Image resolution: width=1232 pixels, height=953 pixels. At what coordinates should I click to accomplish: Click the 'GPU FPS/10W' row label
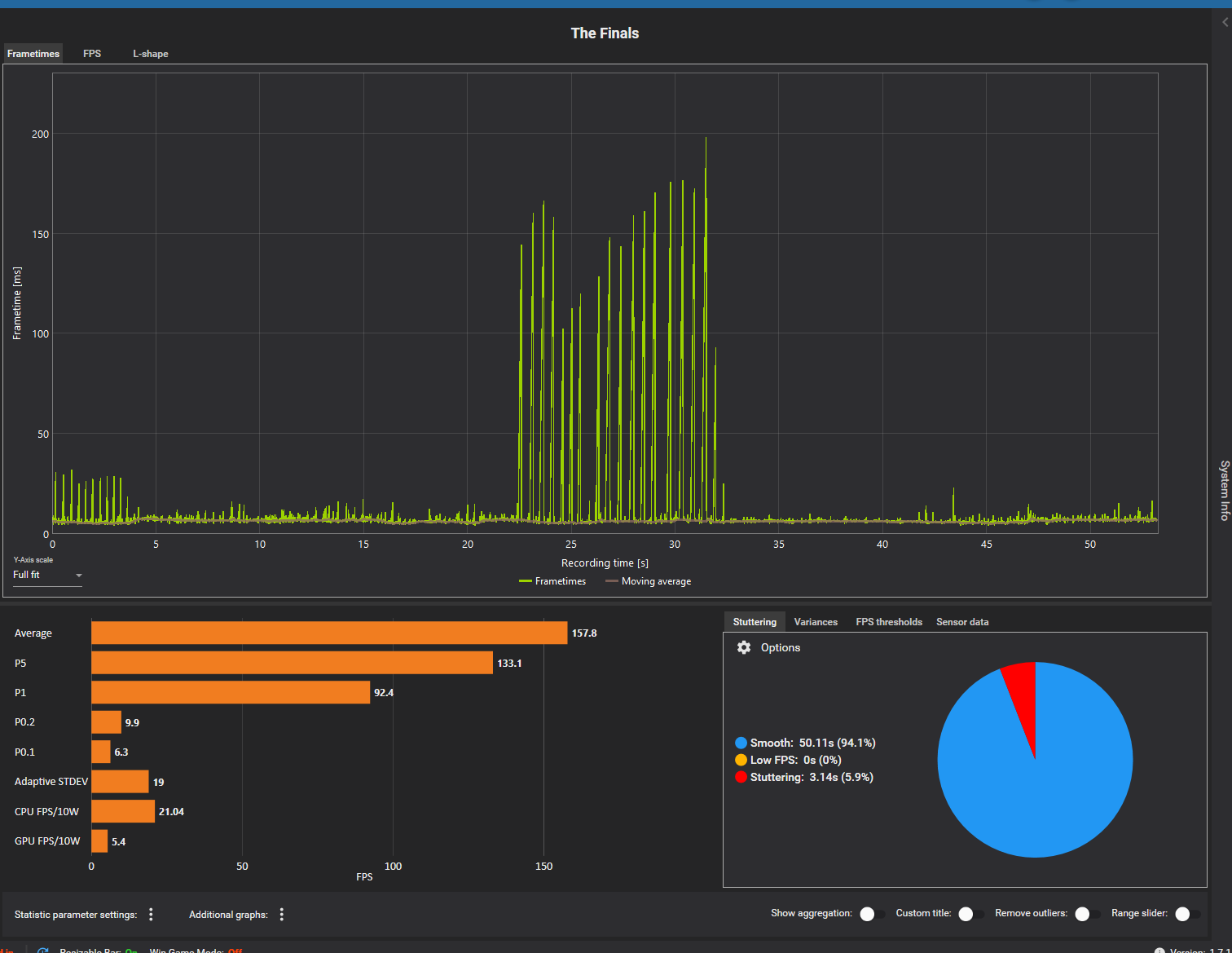coord(47,841)
